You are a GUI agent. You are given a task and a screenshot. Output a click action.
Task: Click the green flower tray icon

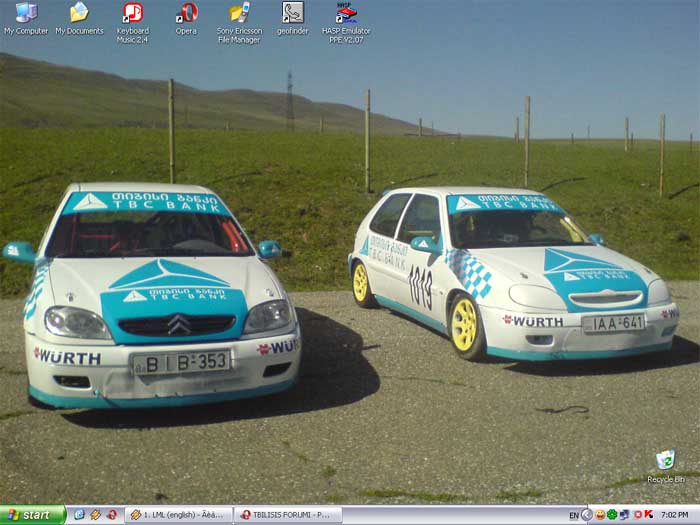[612, 515]
